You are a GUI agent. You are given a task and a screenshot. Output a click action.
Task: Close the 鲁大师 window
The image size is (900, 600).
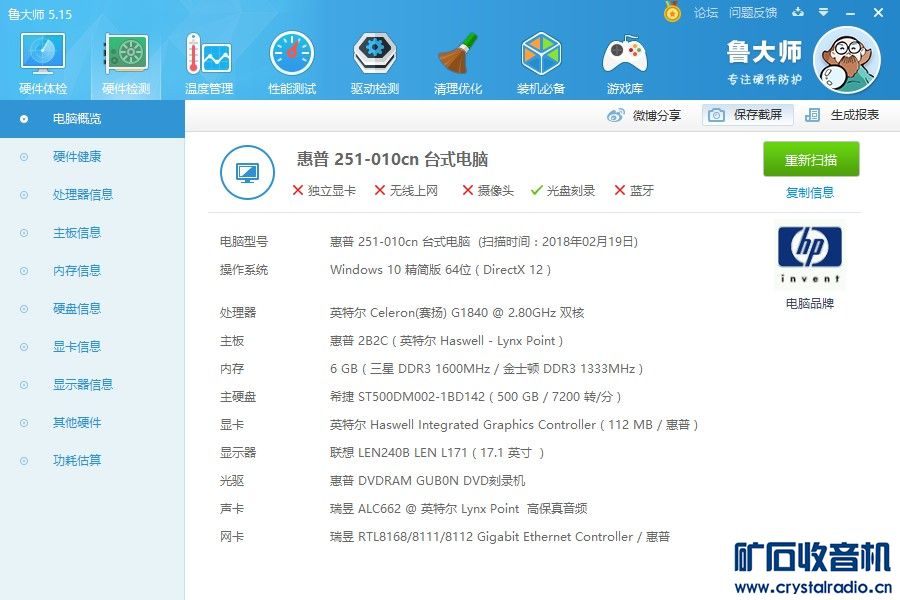(878, 12)
